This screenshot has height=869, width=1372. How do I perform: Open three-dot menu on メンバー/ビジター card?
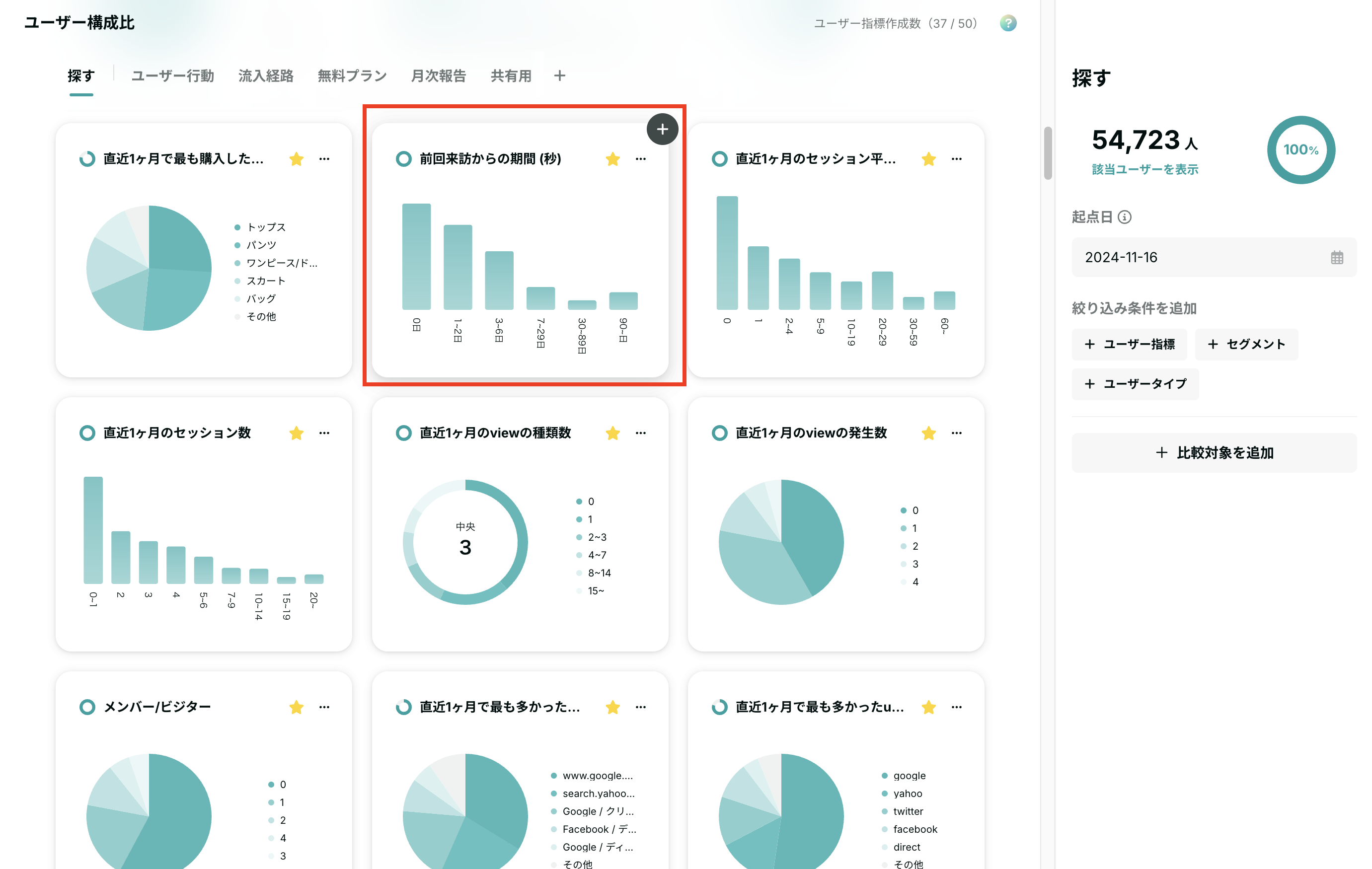click(x=324, y=707)
